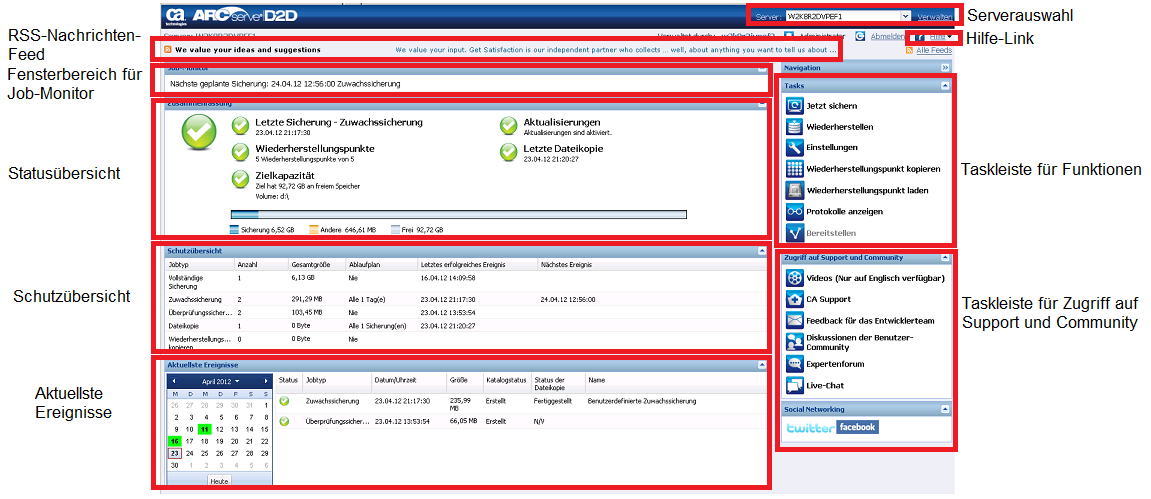The height and width of the screenshot is (499, 1151).
Task: Click the Heute button in calendar
Action: [x=219, y=481]
